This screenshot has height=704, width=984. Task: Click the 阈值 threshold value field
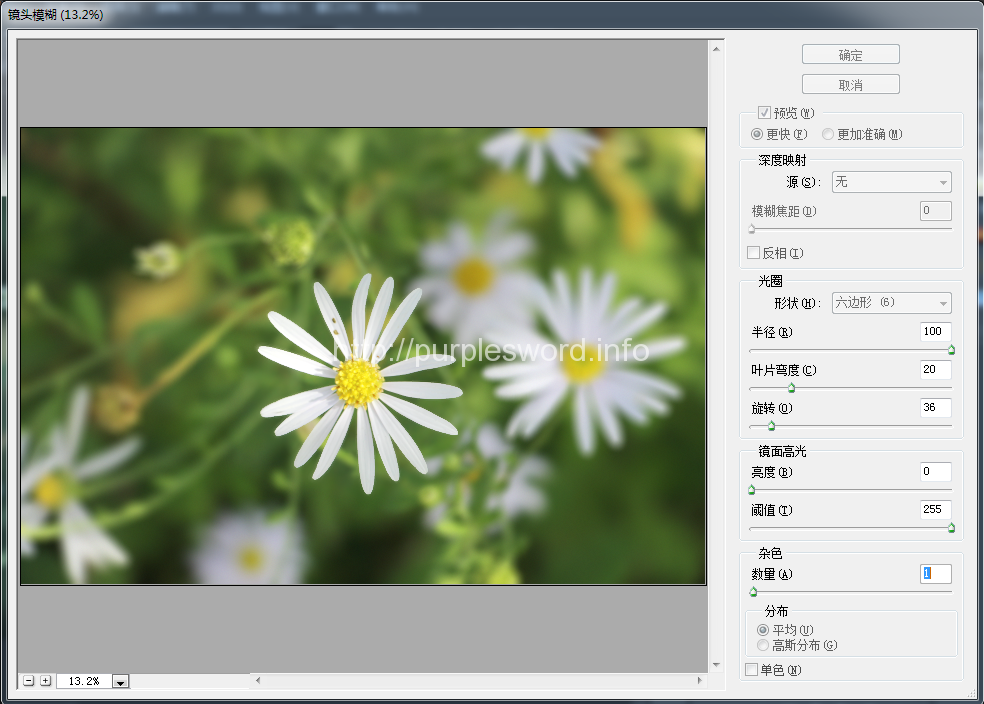point(935,510)
